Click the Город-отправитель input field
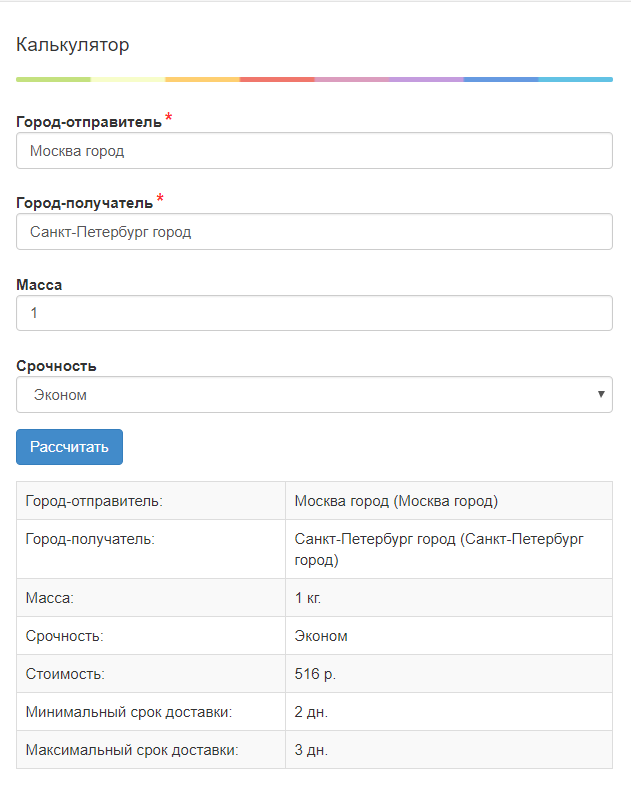631x789 pixels. pyautogui.click(x=314, y=150)
